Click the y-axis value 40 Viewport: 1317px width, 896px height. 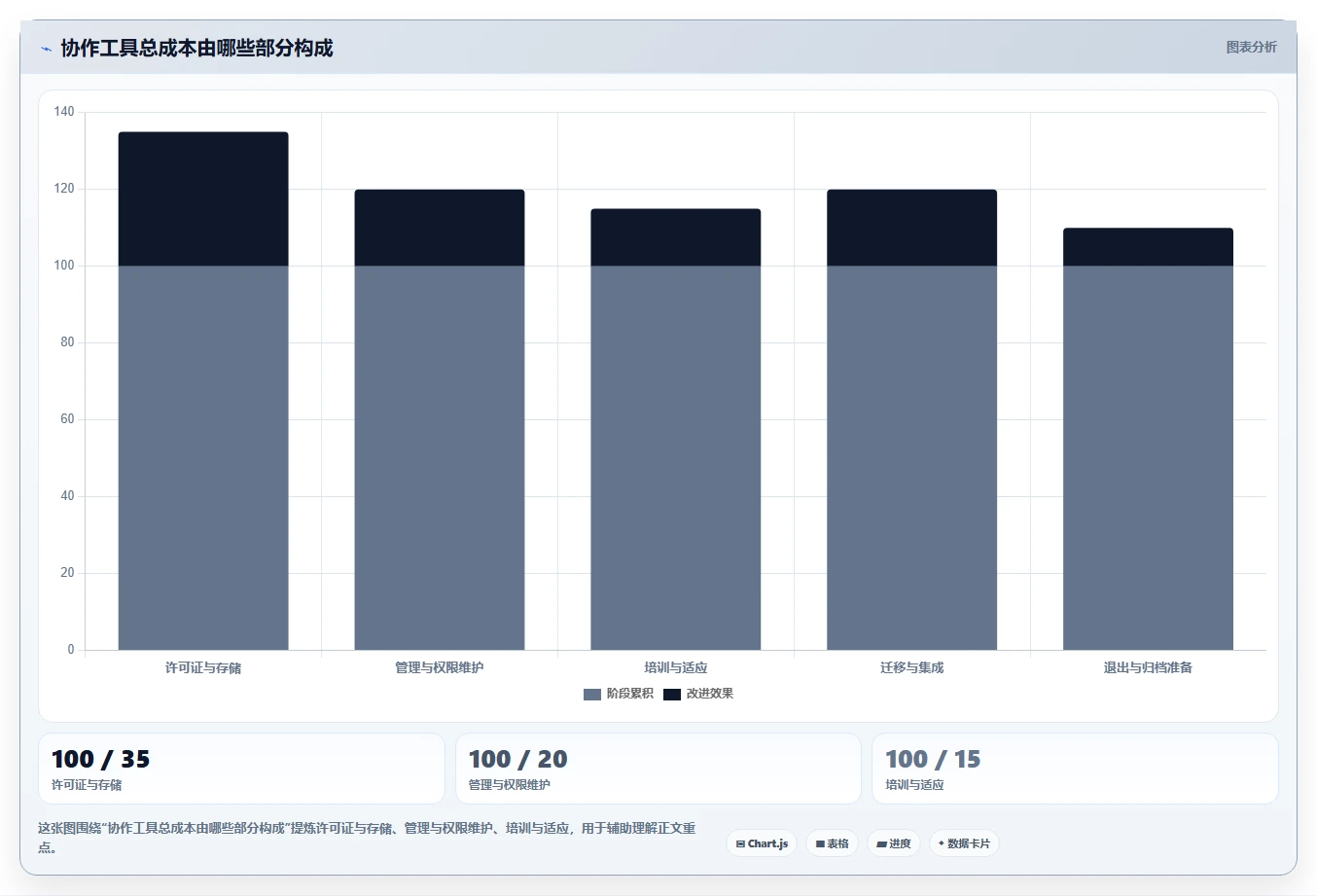[67, 496]
